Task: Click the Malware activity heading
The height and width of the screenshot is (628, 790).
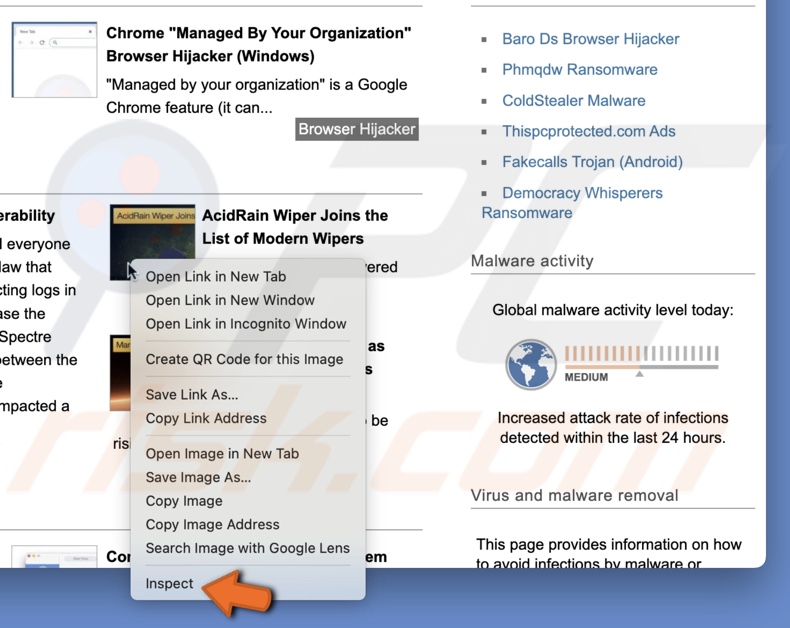Action: [x=532, y=261]
